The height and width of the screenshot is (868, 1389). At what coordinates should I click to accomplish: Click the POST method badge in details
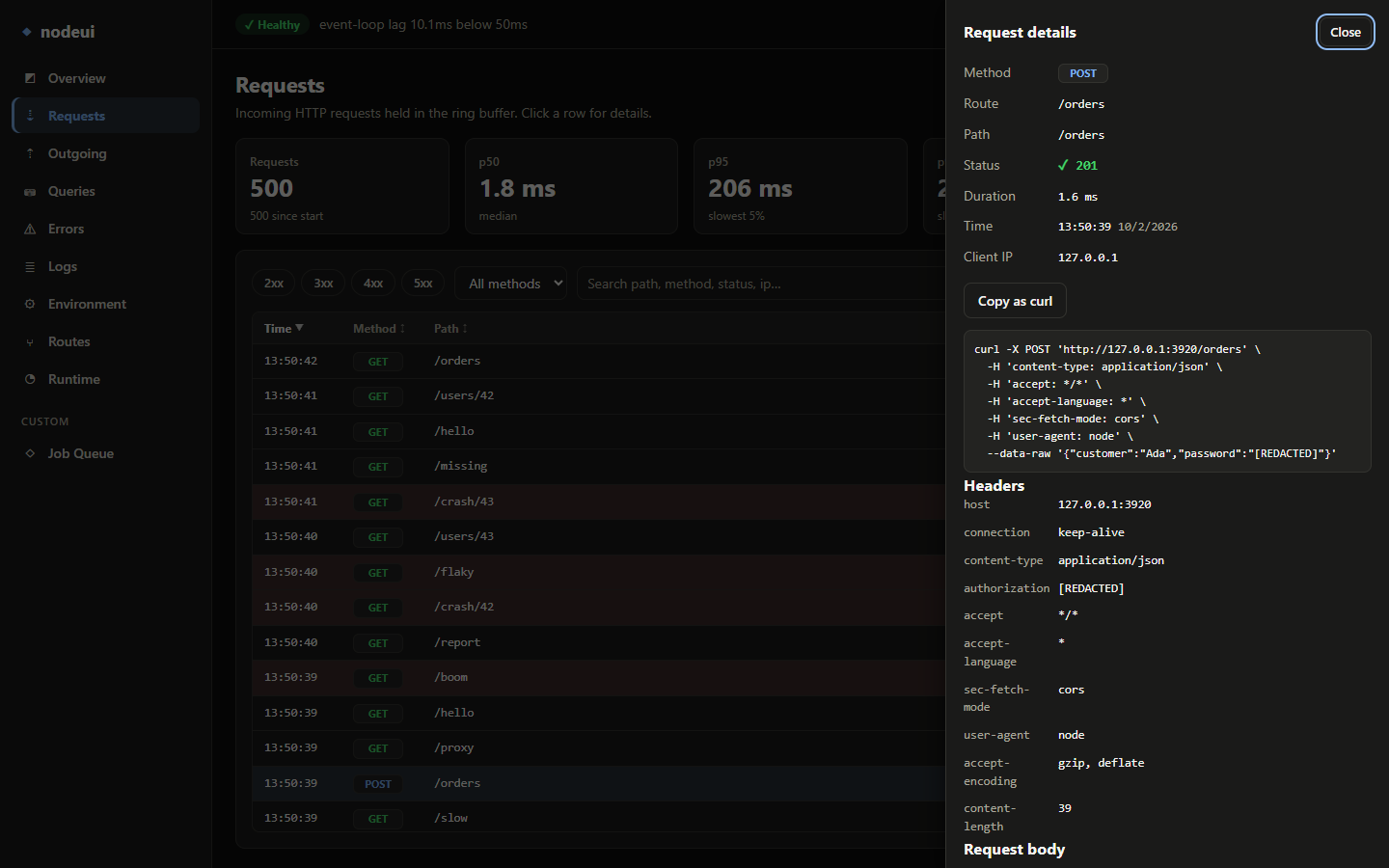(x=1083, y=73)
